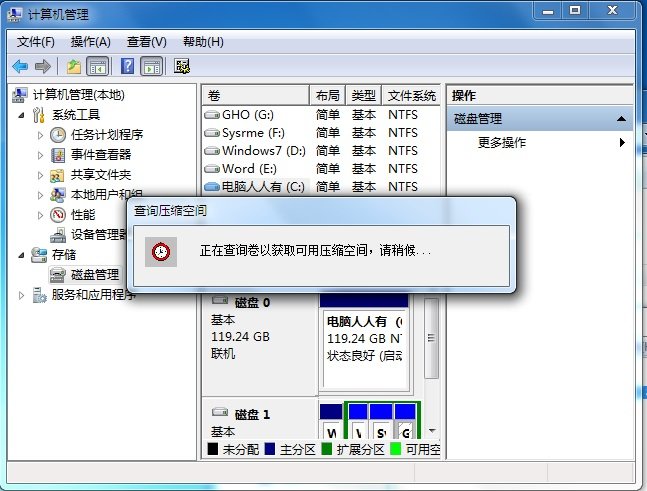Expand the 任务计划程序 node
This screenshot has width=647, height=491.
coord(40,135)
